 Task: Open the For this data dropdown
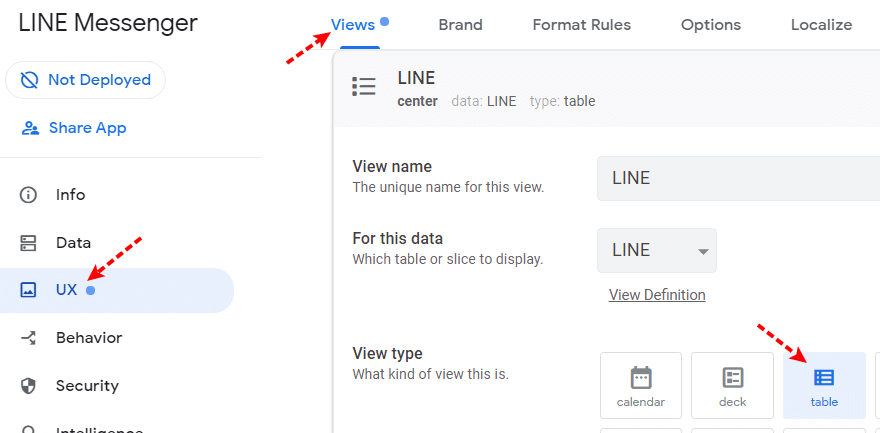click(657, 250)
